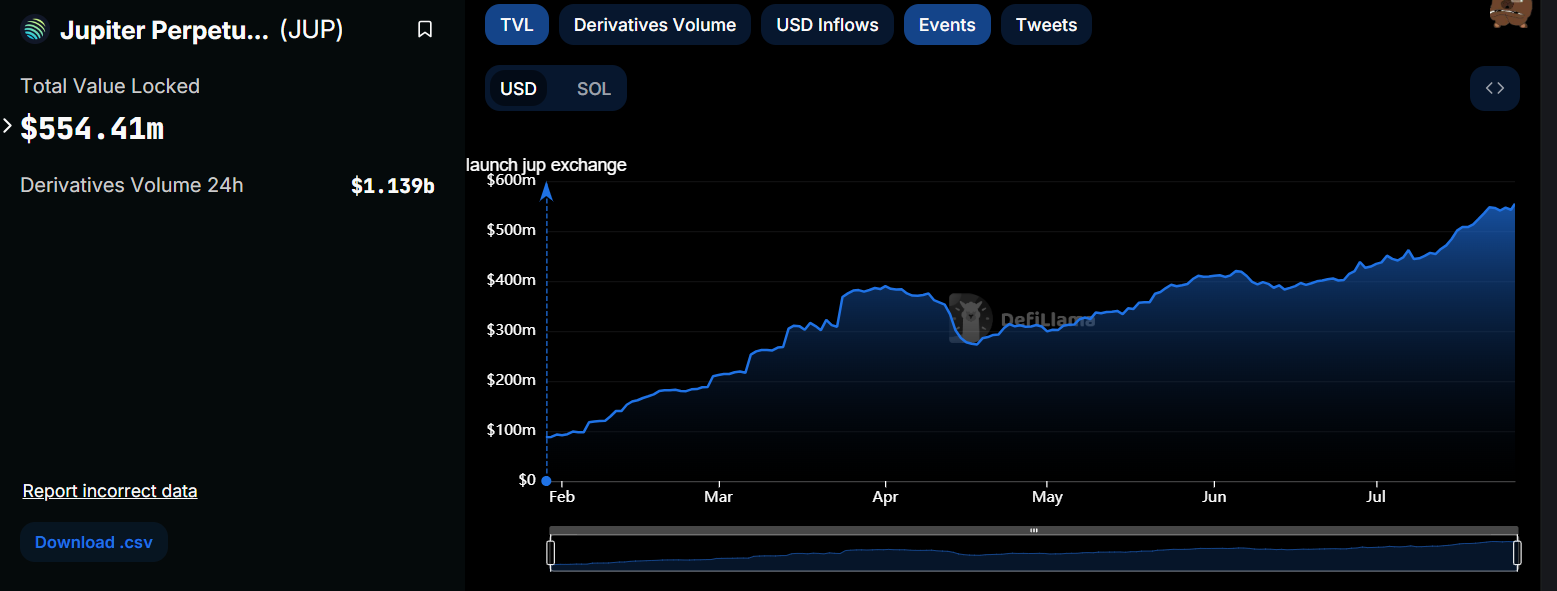
Task: Open the Report incorrect data link
Action: 110,491
